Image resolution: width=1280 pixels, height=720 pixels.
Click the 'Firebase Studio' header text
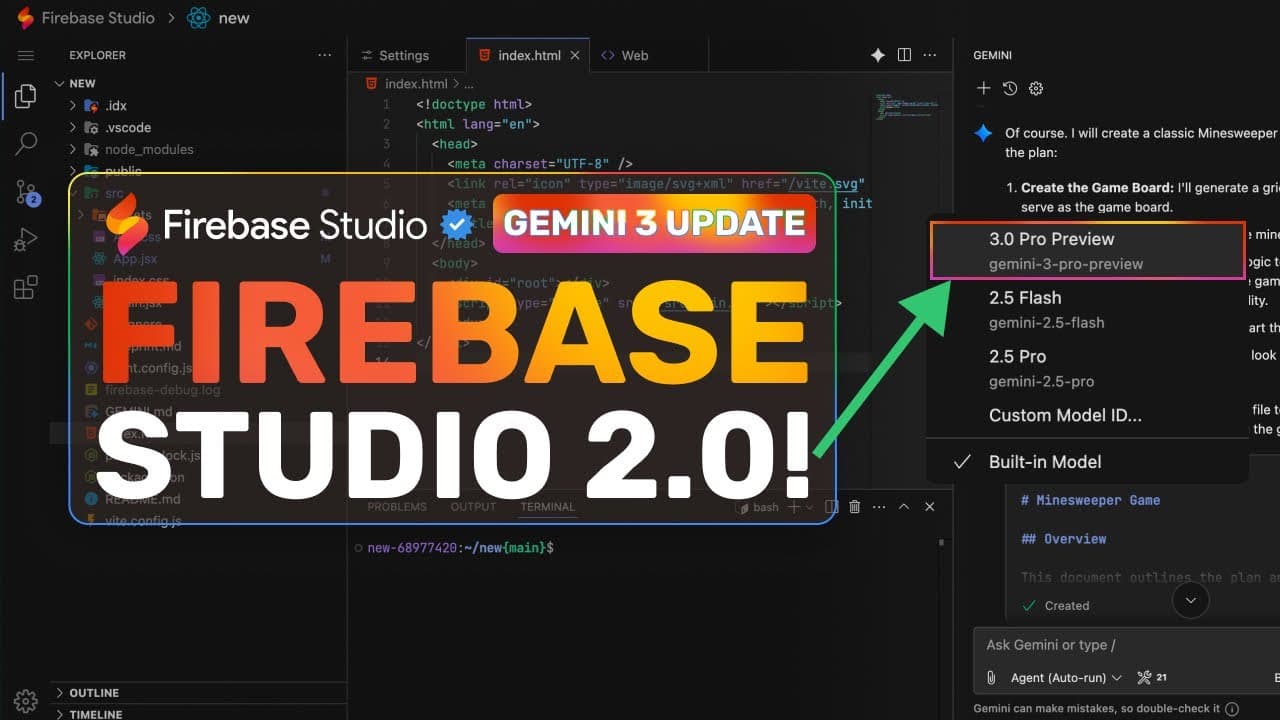[98, 18]
